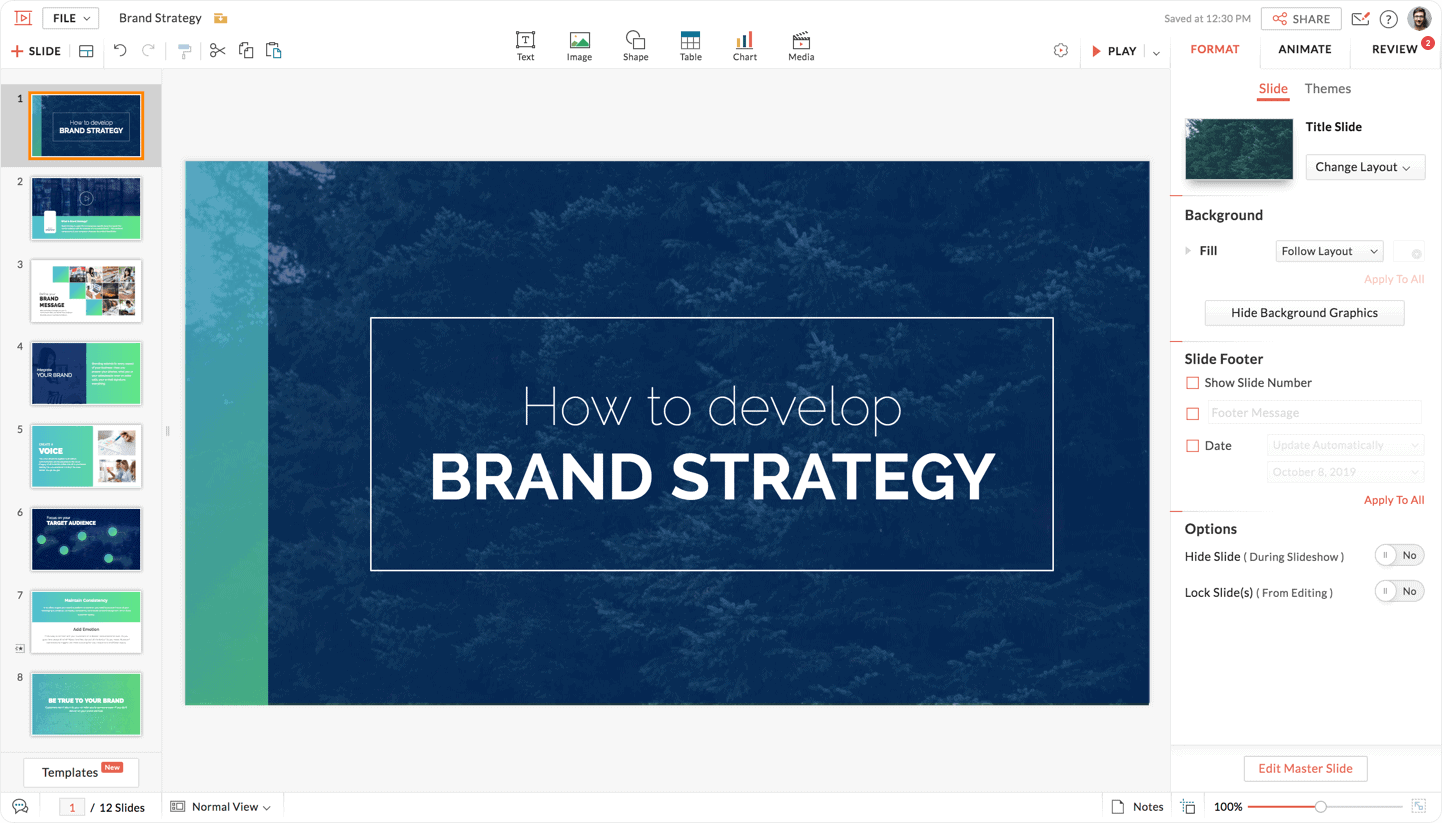Enable Show Slide Number checkbox

point(1192,382)
